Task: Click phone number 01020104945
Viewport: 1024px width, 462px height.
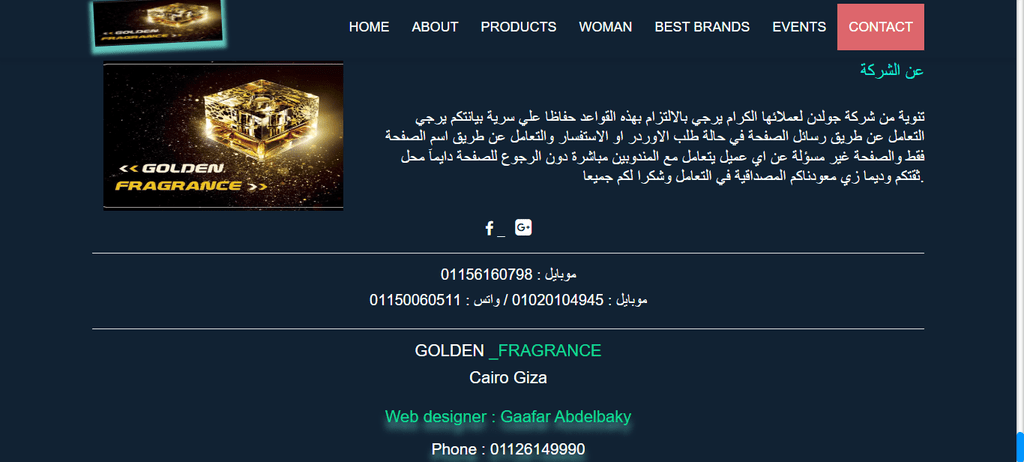Action: pyautogui.click(x=558, y=301)
